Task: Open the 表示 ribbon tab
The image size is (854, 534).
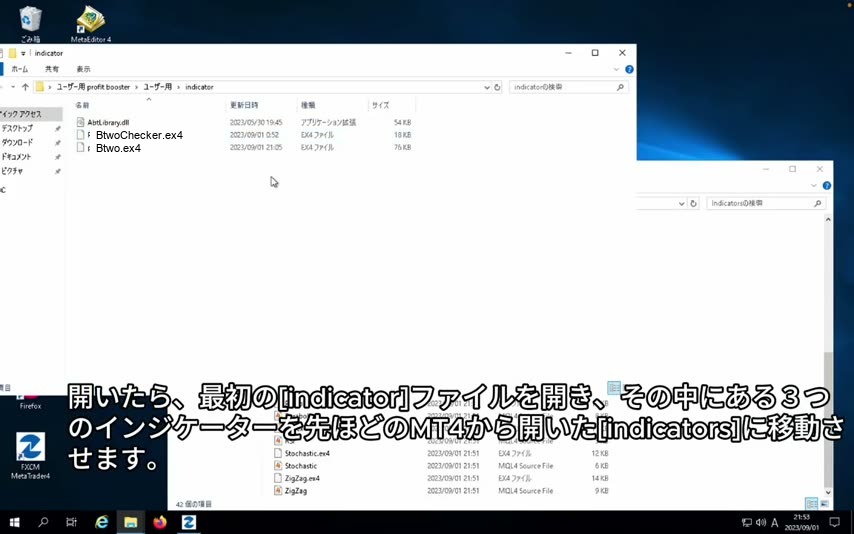Action: (83, 69)
